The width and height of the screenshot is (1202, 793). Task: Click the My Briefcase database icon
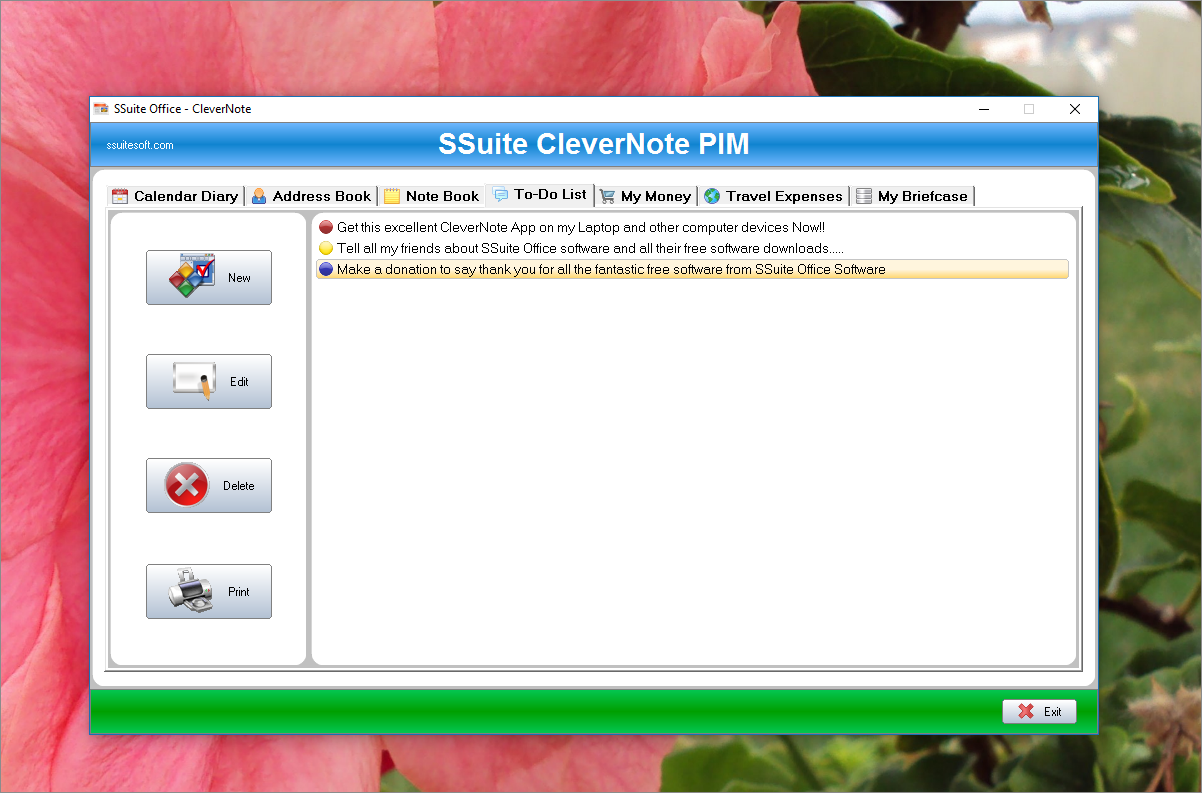pyautogui.click(x=864, y=196)
